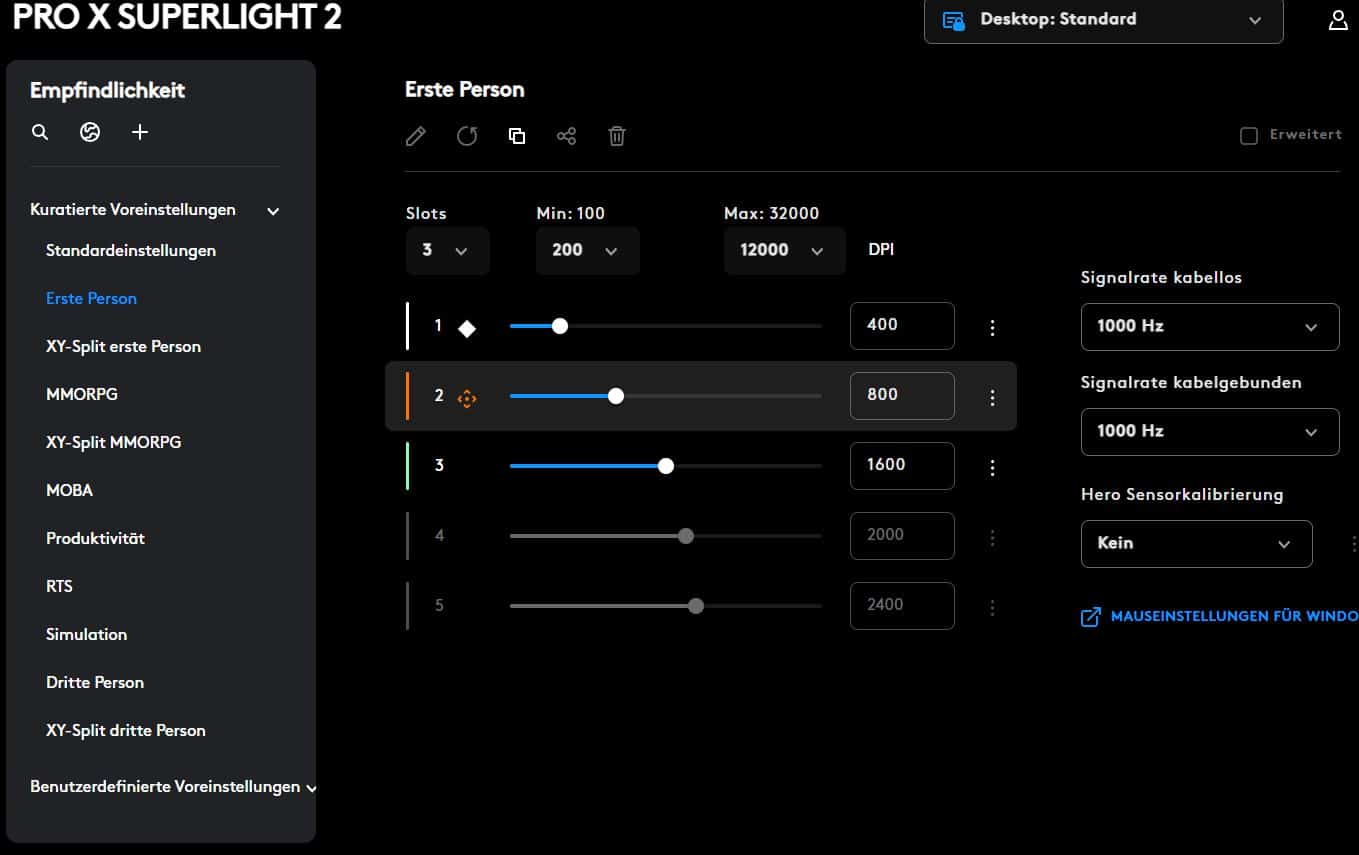Click the 800 DPI value field

[902, 396]
